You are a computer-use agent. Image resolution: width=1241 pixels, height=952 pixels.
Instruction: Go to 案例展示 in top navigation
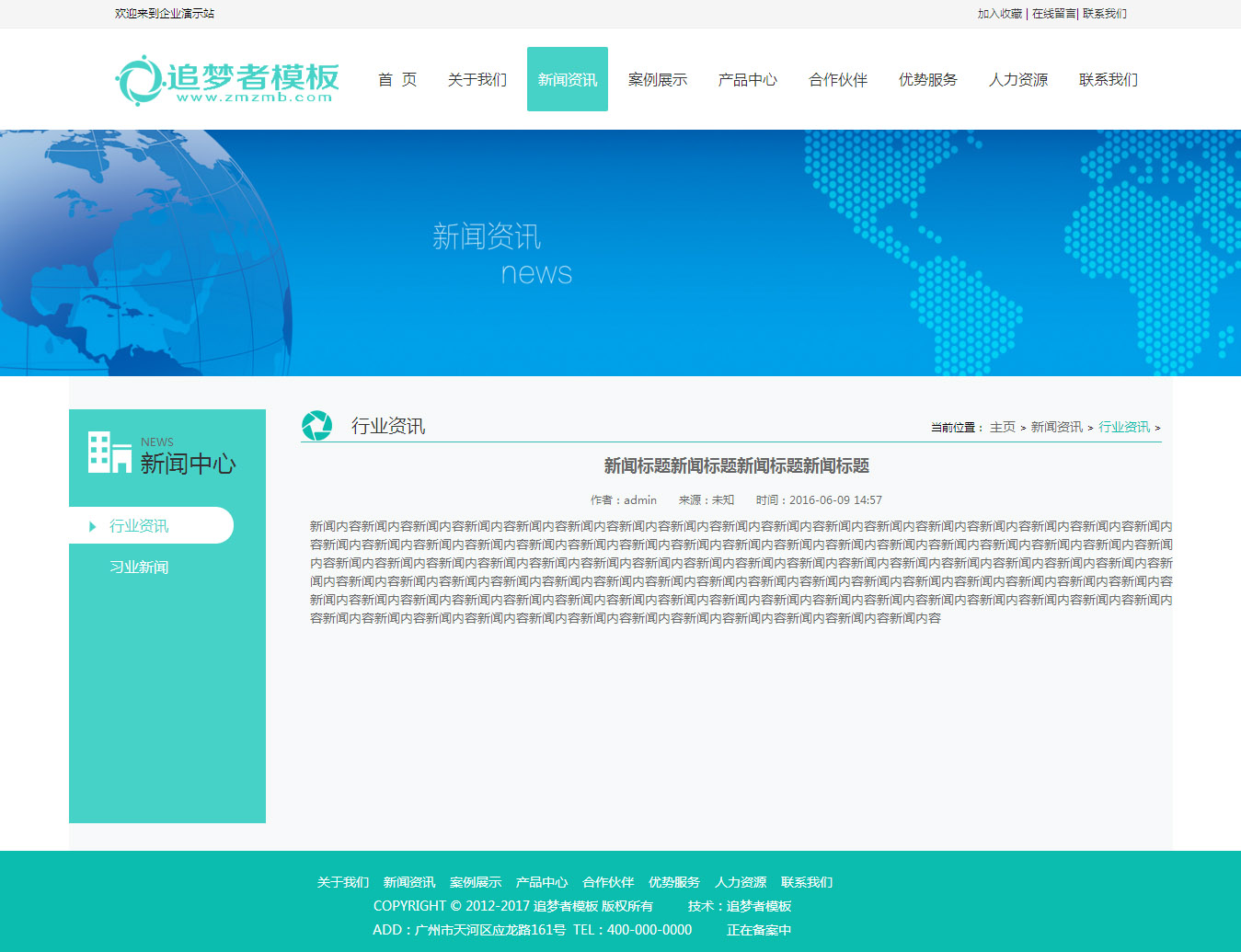(x=657, y=80)
